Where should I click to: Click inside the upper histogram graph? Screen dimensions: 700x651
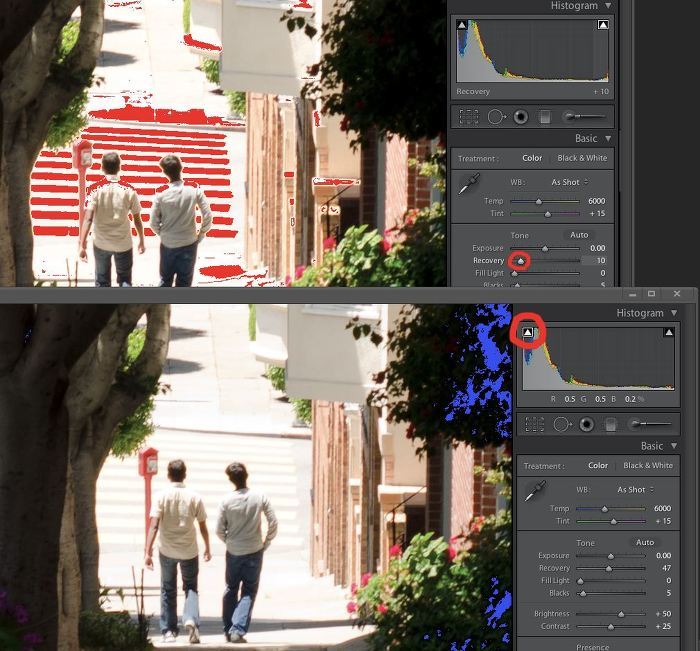pos(532,50)
